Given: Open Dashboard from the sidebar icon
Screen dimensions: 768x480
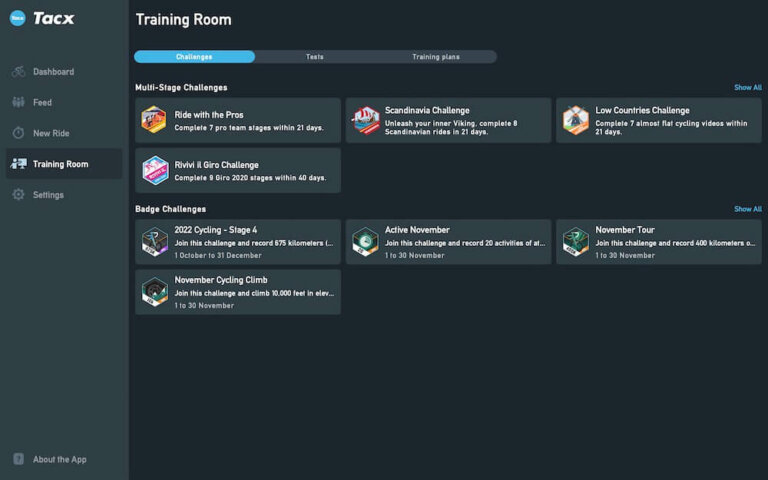Looking at the screenshot, I should coord(18,72).
